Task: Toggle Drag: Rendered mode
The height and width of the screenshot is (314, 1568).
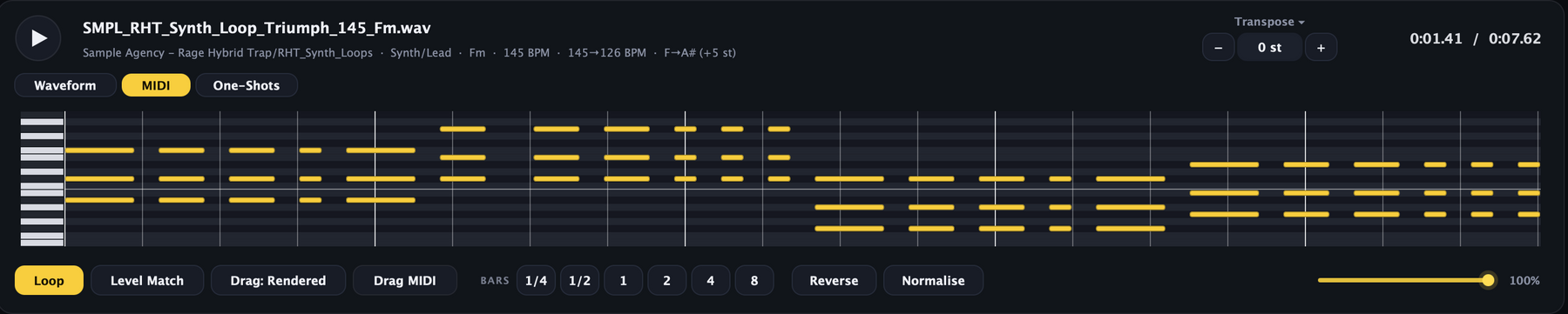Action: tap(278, 280)
